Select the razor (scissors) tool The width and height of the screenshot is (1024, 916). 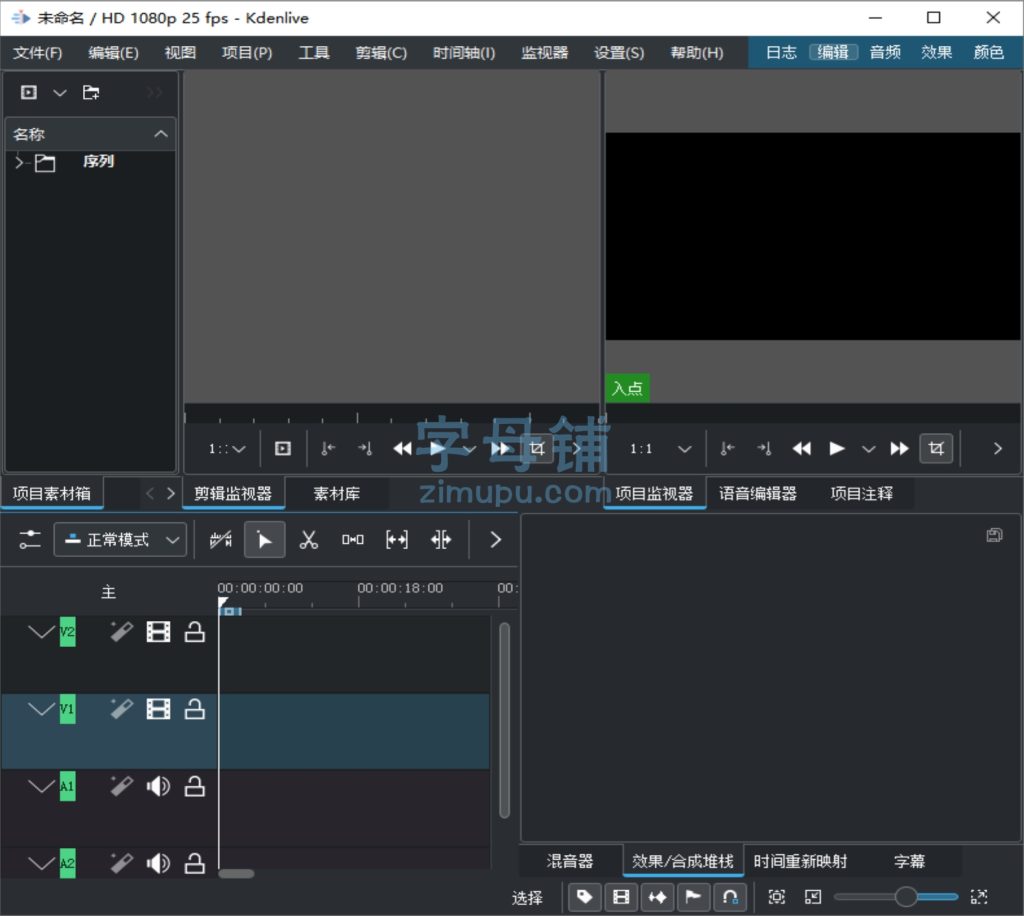(x=308, y=540)
